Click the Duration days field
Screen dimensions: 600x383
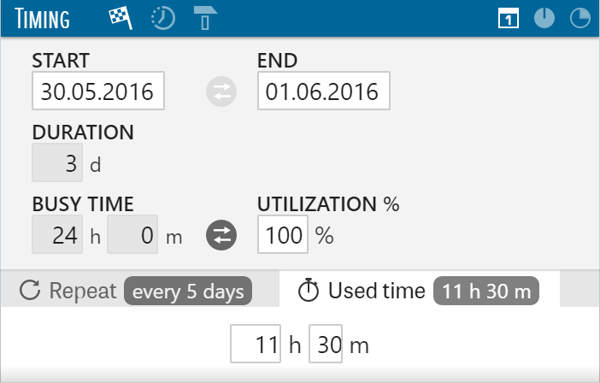pyautogui.click(x=57, y=163)
